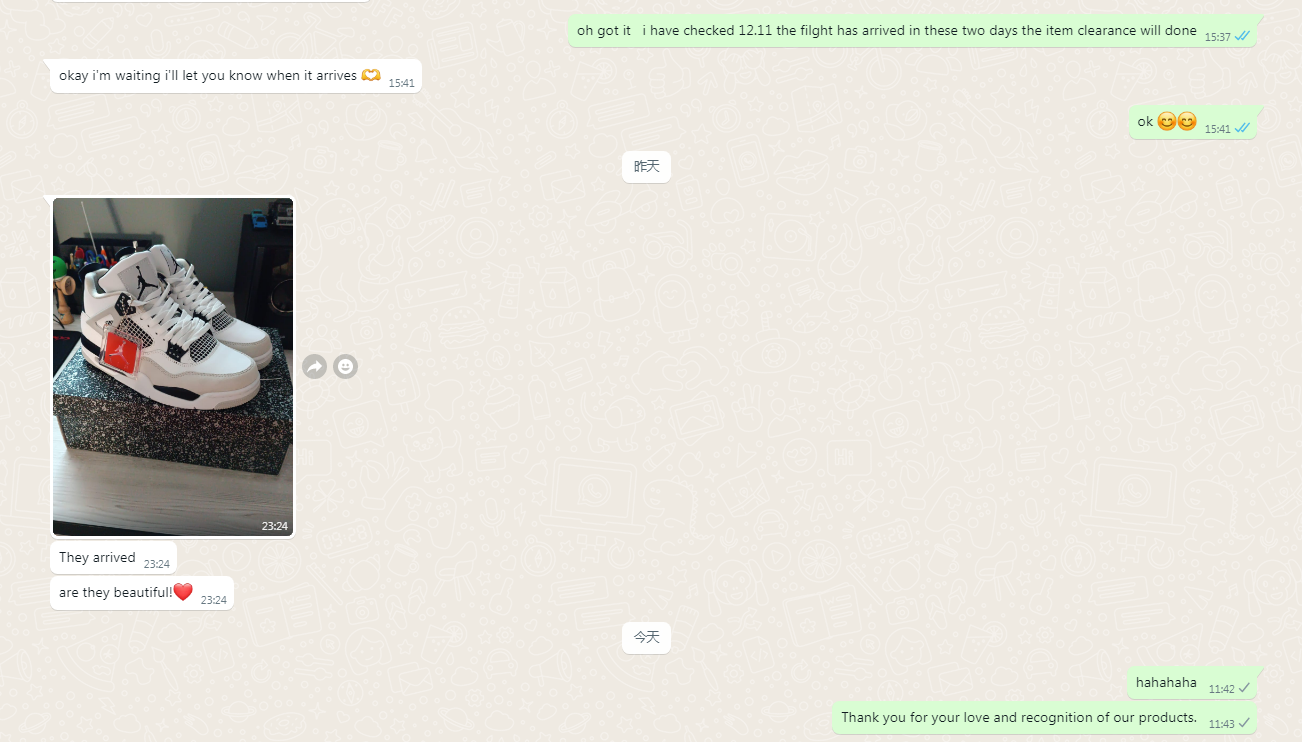Click the double check mark at 15:41
Viewport: 1302px width, 742px height.
(x=1242, y=128)
